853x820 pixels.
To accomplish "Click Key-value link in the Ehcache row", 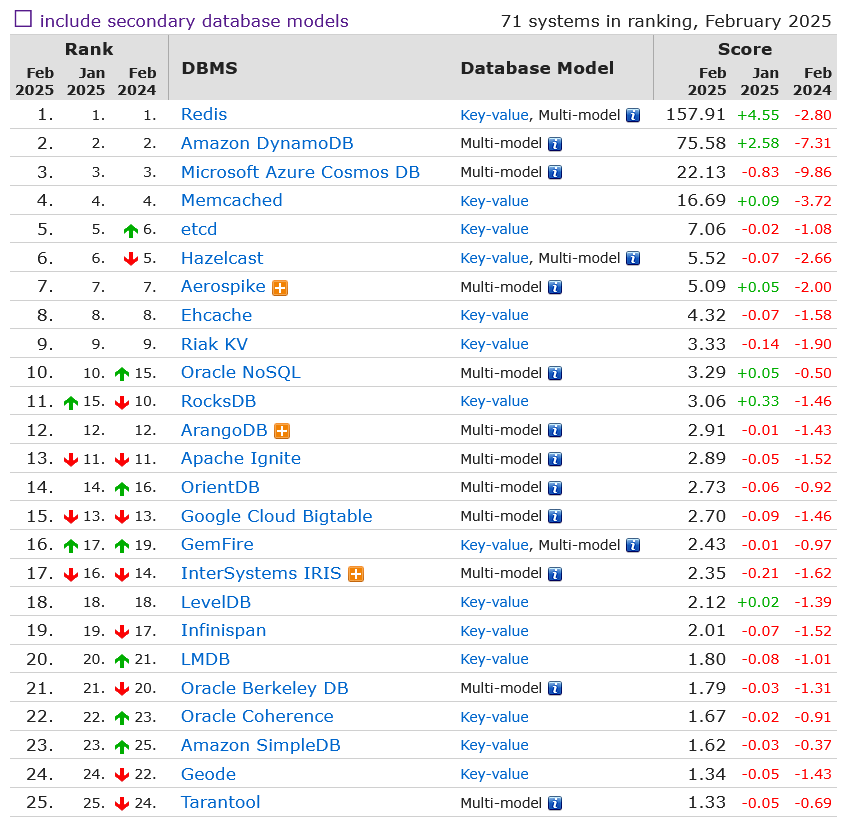I will 495,316.
